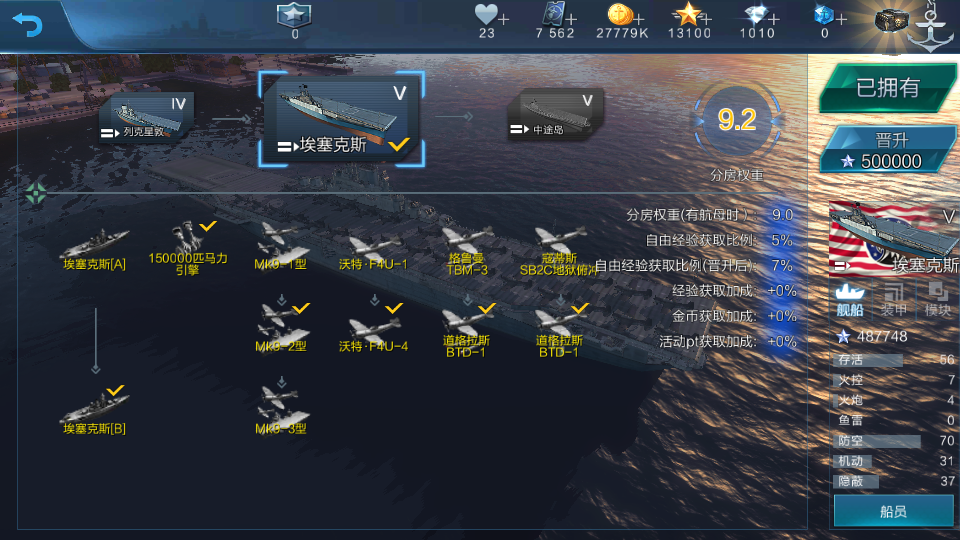Screen dimensions: 960x540
Task: Open the treasure chest icon
Action: pyautogui.click(x=890, y=21)
